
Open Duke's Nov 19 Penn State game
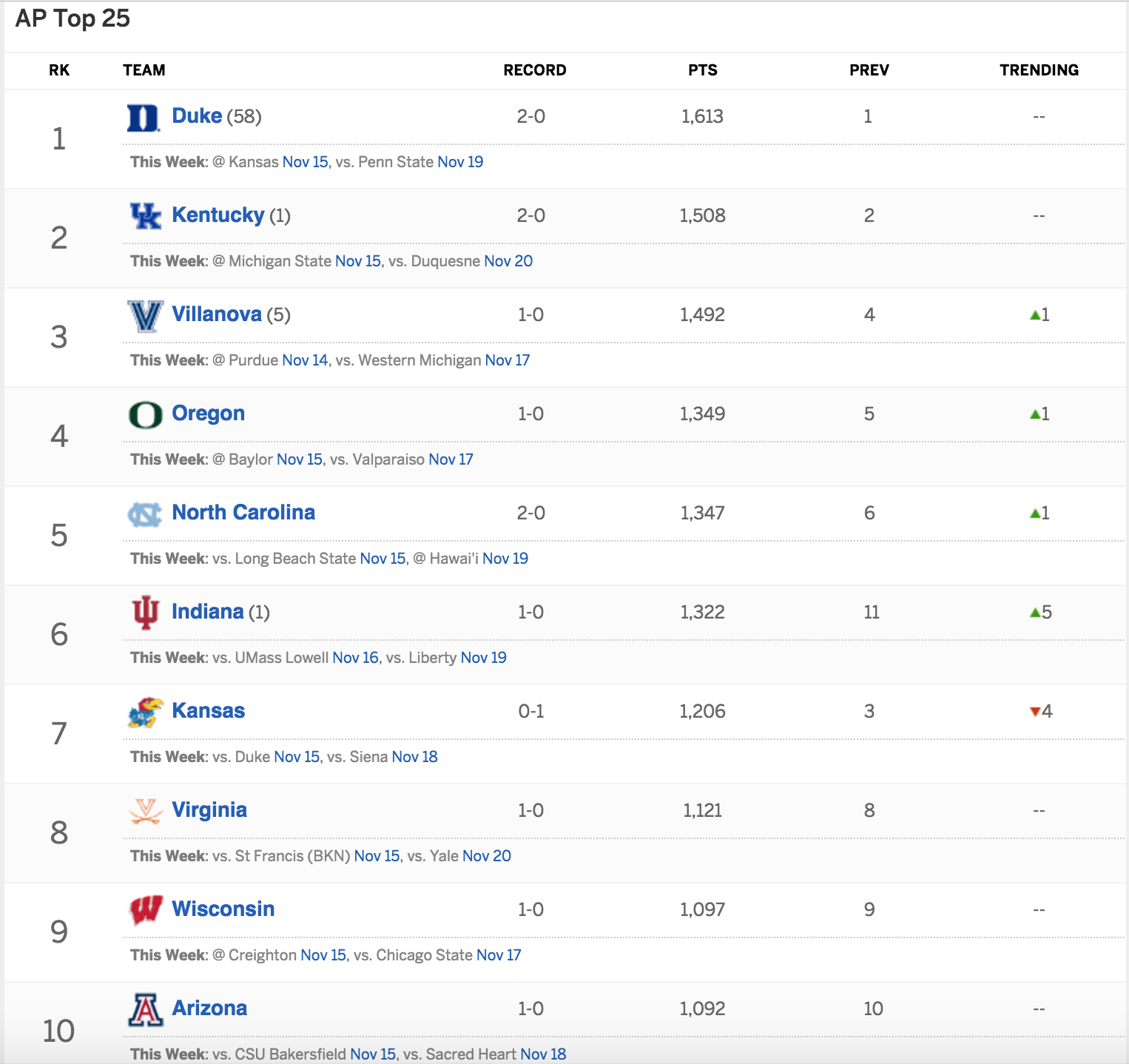[x=460, y=162]
